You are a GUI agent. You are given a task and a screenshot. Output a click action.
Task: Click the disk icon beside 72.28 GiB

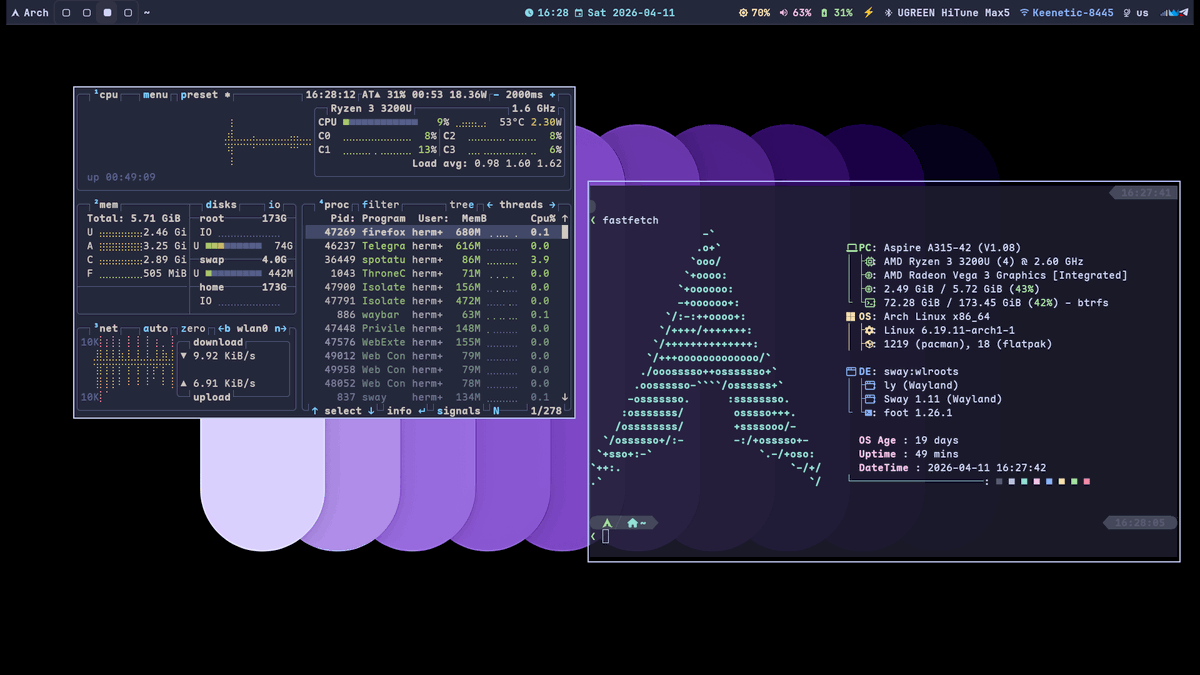tap(870, 303)
